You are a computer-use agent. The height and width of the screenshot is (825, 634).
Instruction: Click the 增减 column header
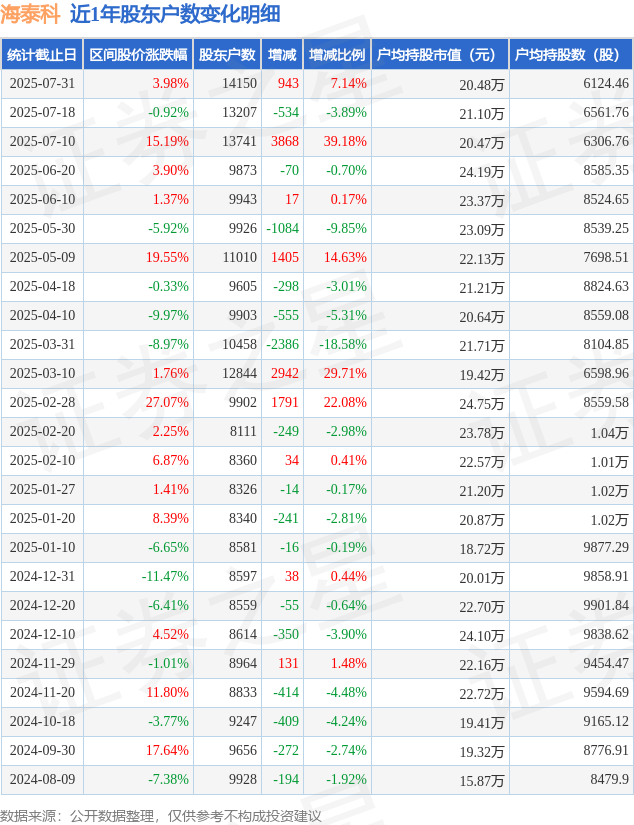pos(282,55)
